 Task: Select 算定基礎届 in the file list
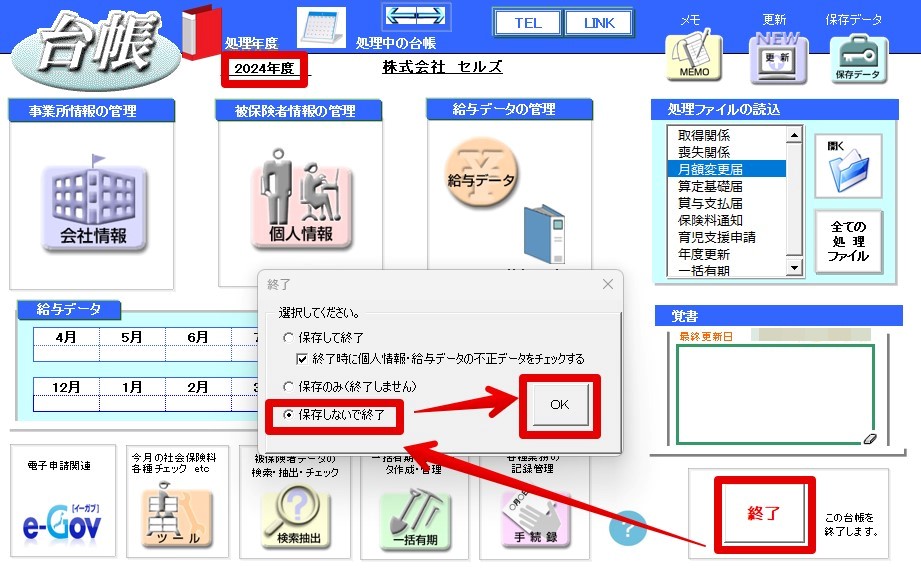pyautogui.click(x=727, y=186)
